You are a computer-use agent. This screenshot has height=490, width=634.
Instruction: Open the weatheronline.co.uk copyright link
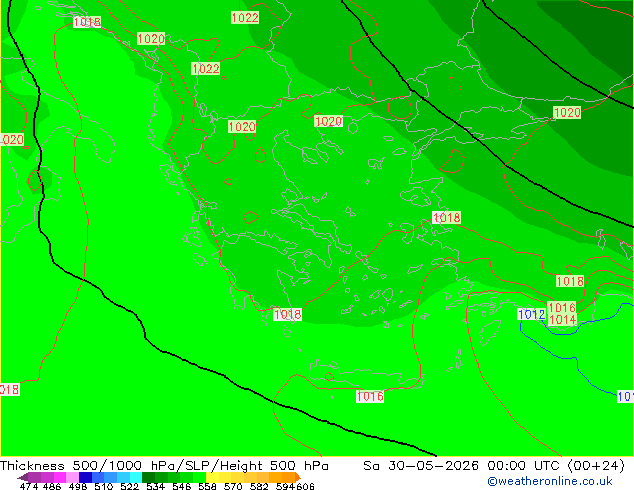click(549, 481)
